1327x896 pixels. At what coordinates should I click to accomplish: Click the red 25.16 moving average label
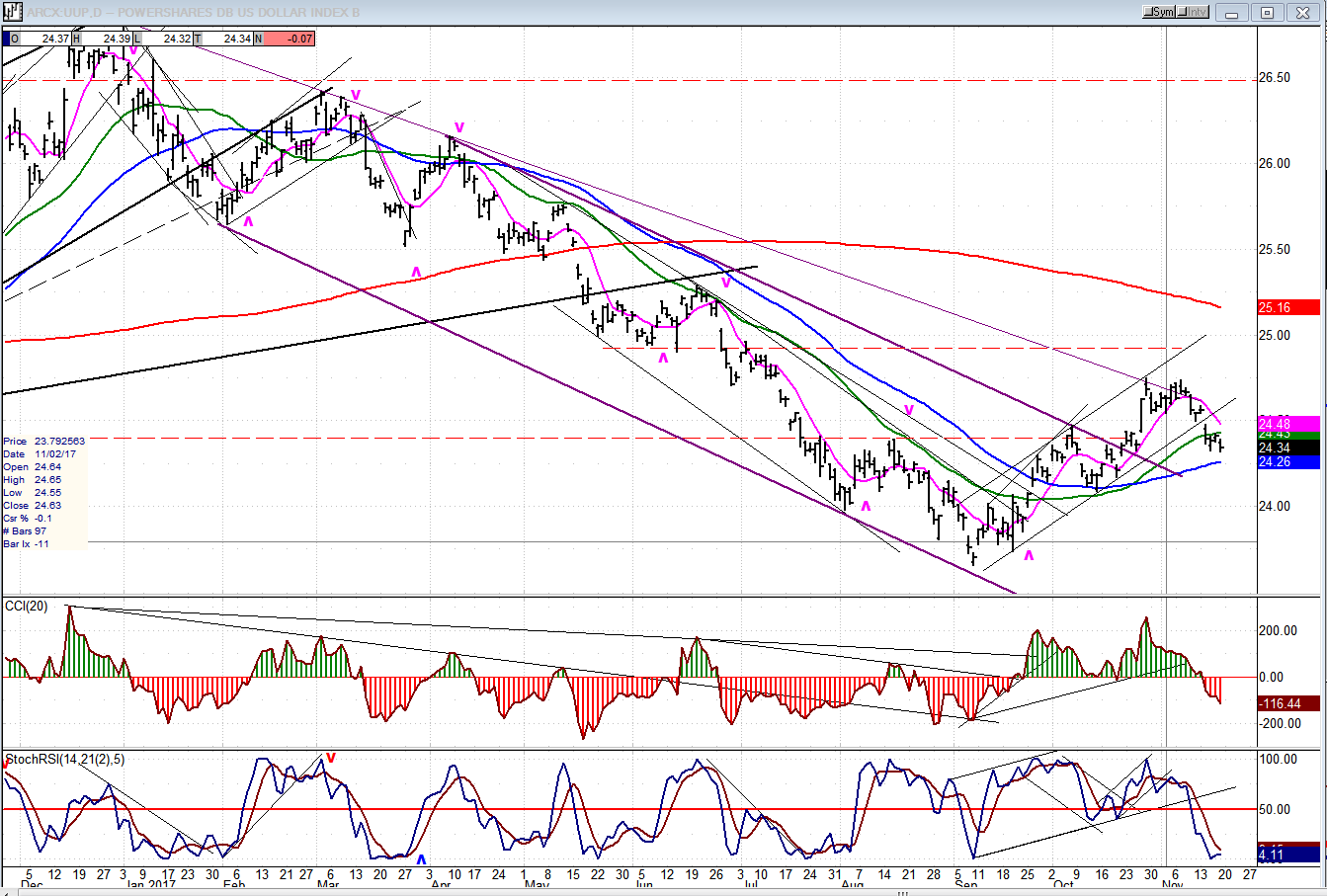pos(1287,307)
